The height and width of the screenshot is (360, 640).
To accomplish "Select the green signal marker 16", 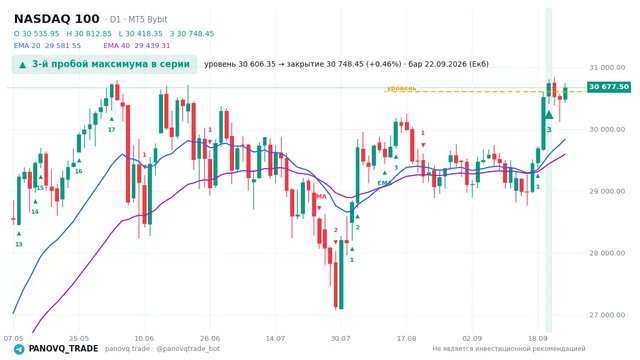I will point(78,171).
